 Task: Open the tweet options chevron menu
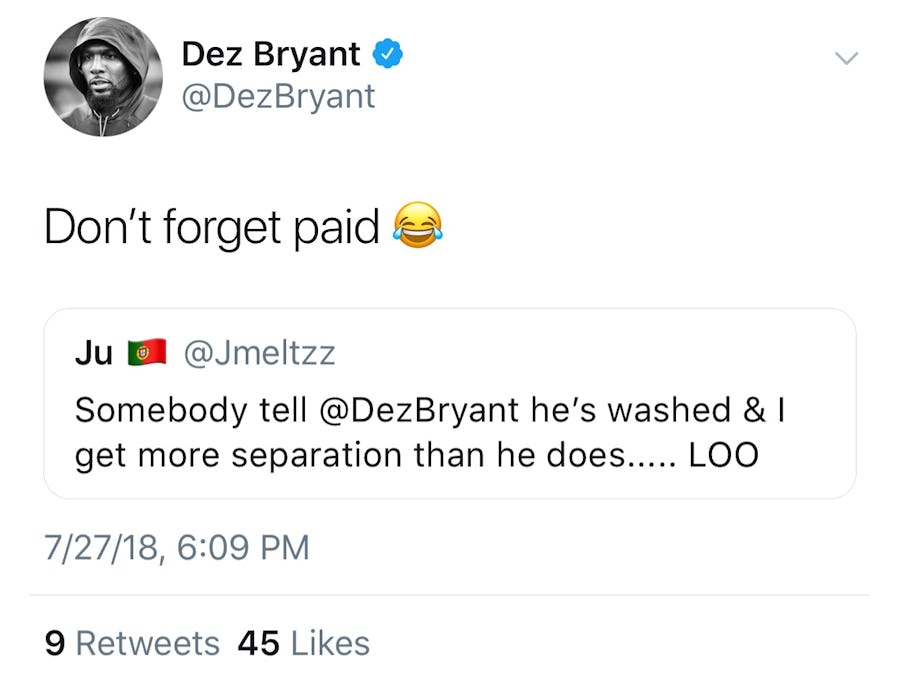[x=846, y=60]
